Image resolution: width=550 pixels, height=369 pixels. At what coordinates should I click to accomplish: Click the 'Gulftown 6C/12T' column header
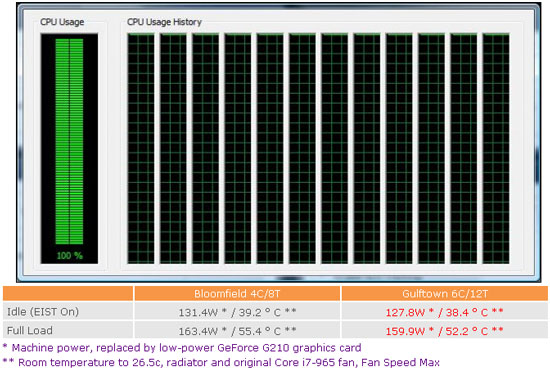click(x=444, y=294)
